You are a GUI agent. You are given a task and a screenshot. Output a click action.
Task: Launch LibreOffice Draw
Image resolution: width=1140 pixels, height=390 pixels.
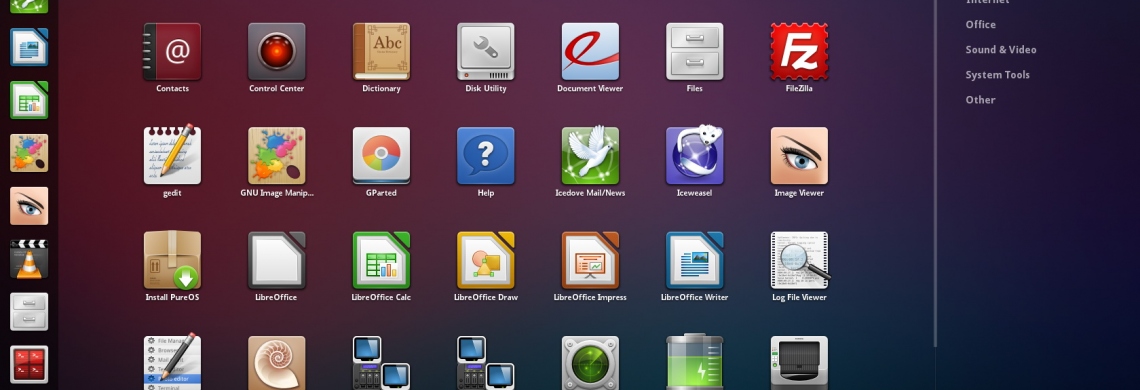(x=486, y=260)
